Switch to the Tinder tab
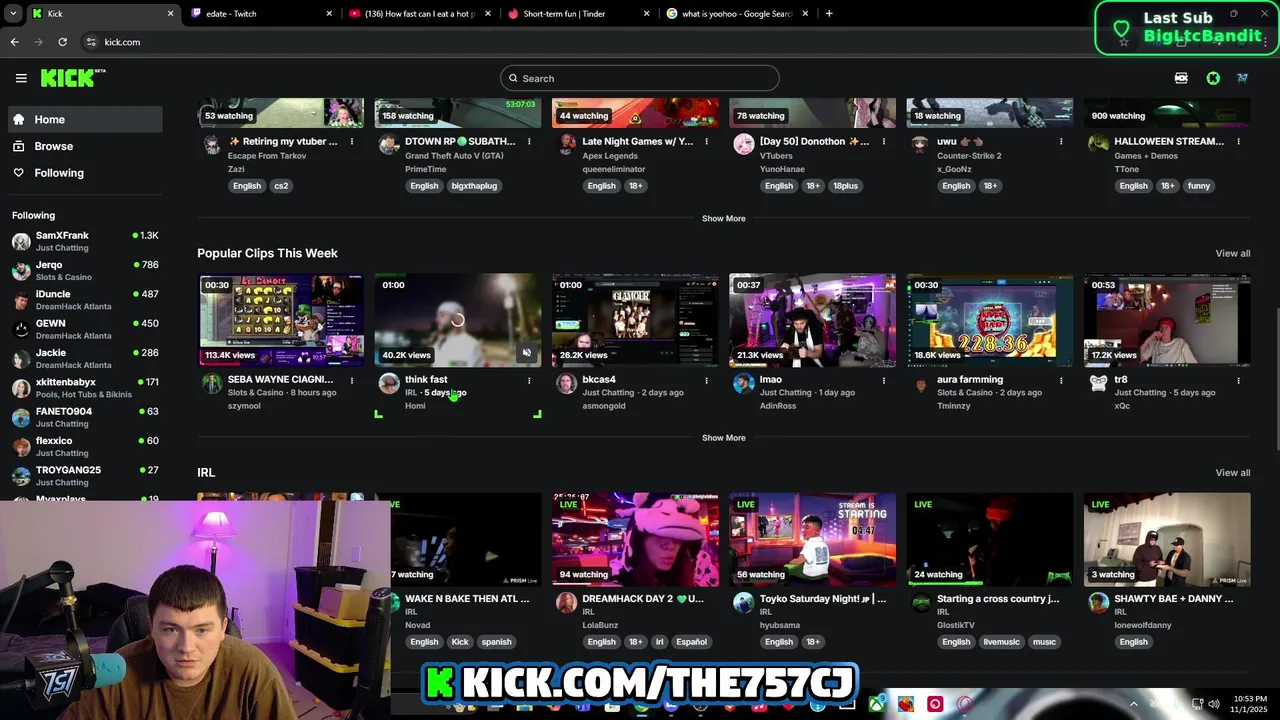 pyautogui.click(x=577, y=14)
